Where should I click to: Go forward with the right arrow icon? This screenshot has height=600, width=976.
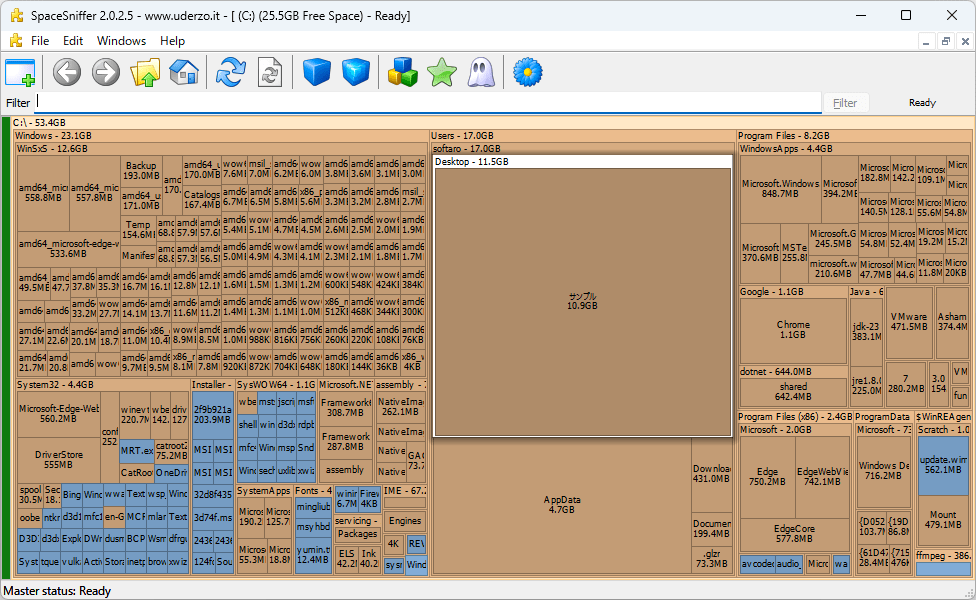pyautogui.click(x=106, y=72)
